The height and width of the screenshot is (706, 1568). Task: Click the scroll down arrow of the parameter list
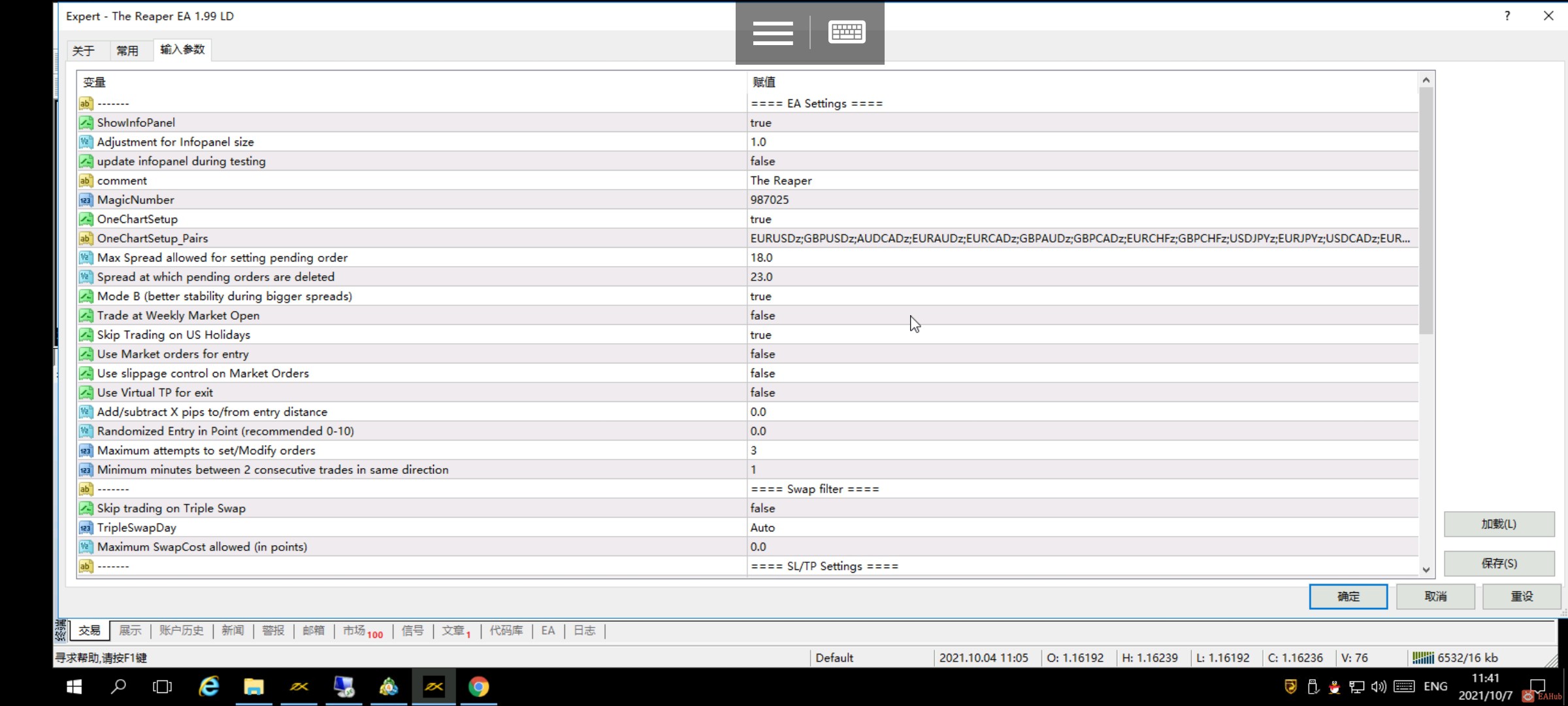click(x=1426, y=569)
